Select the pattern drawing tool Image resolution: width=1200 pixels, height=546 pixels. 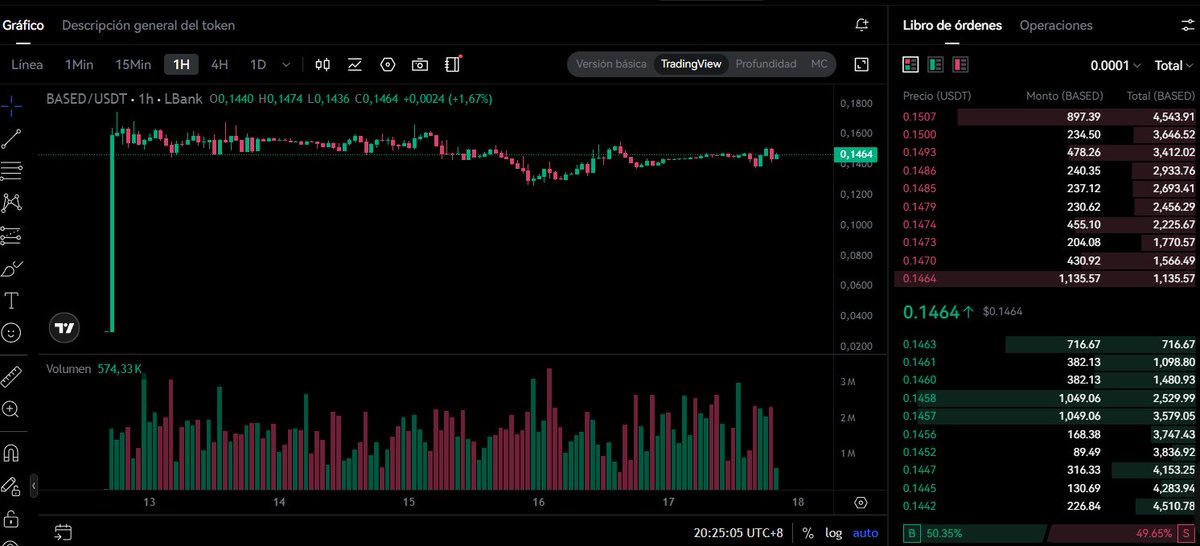click(x=12, y=203)
